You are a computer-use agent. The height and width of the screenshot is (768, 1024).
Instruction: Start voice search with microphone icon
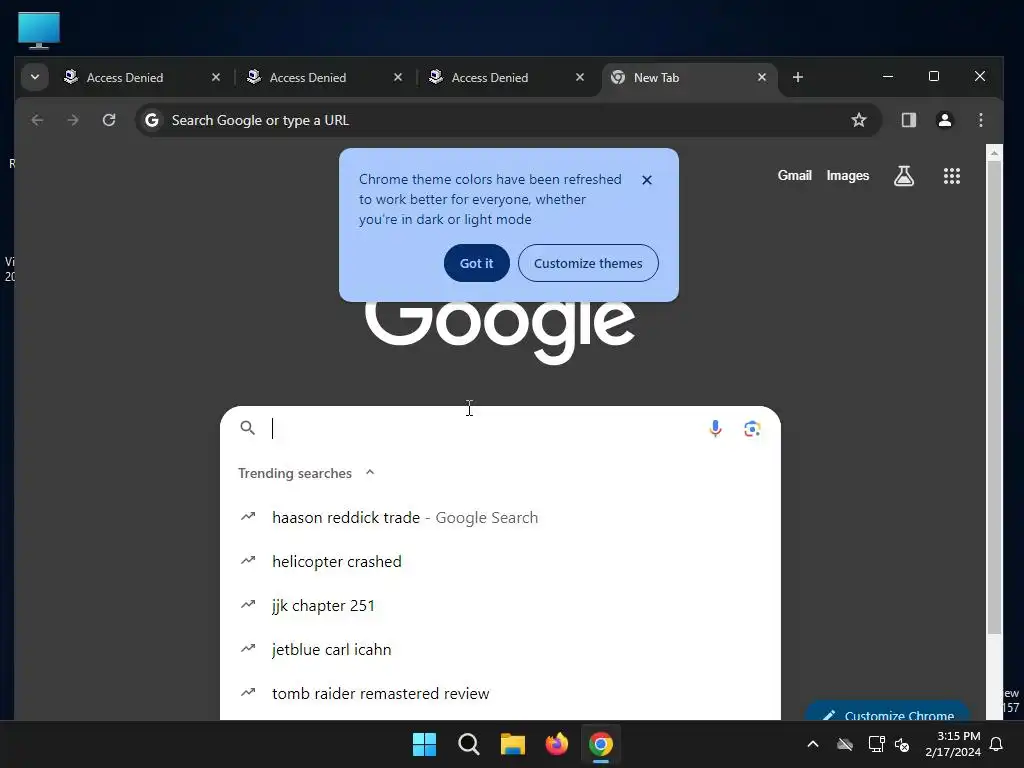coord(715,428)
